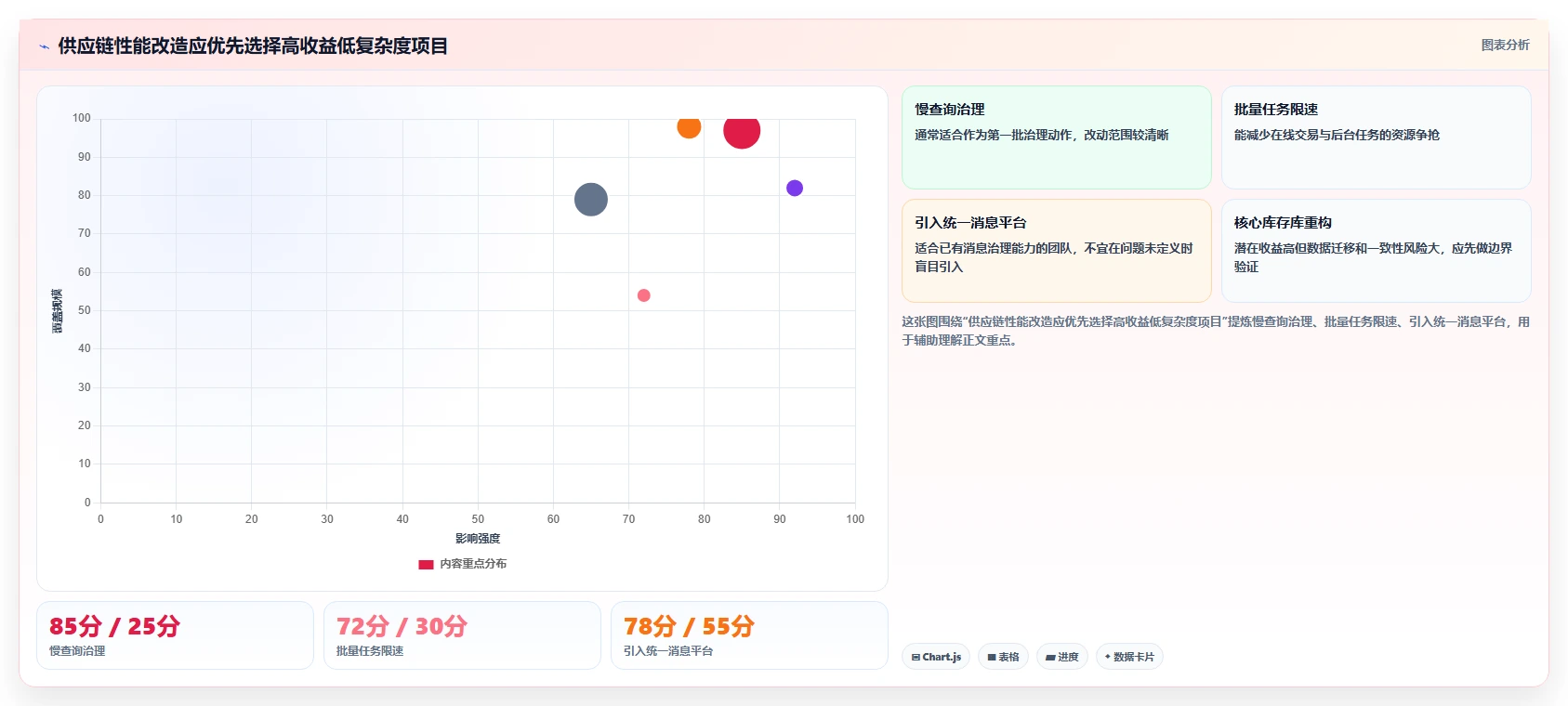Select the purple bubble on chart
This screenshot has width=1568, height=706.
(795, 188)
